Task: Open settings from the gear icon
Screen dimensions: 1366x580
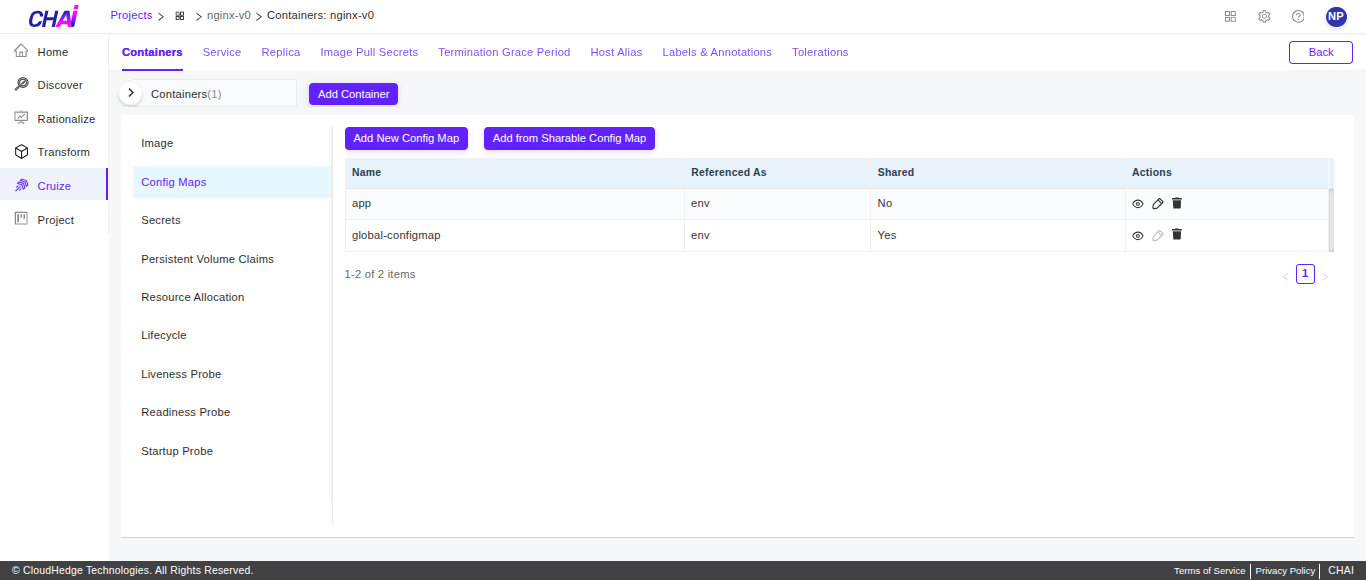Action: (x=1264, y=16)
